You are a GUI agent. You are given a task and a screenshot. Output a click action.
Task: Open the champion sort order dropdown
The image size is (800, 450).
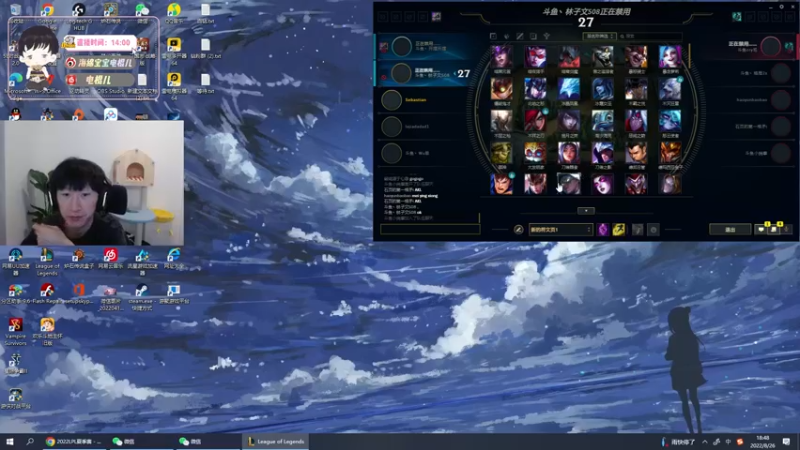click(599, 36)
